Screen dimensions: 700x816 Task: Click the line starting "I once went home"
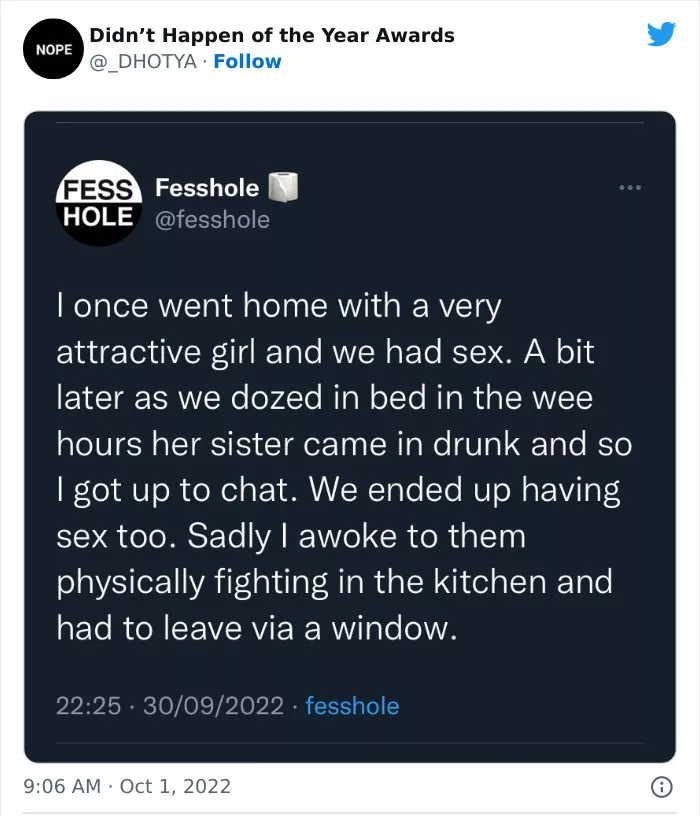(278, 307)
